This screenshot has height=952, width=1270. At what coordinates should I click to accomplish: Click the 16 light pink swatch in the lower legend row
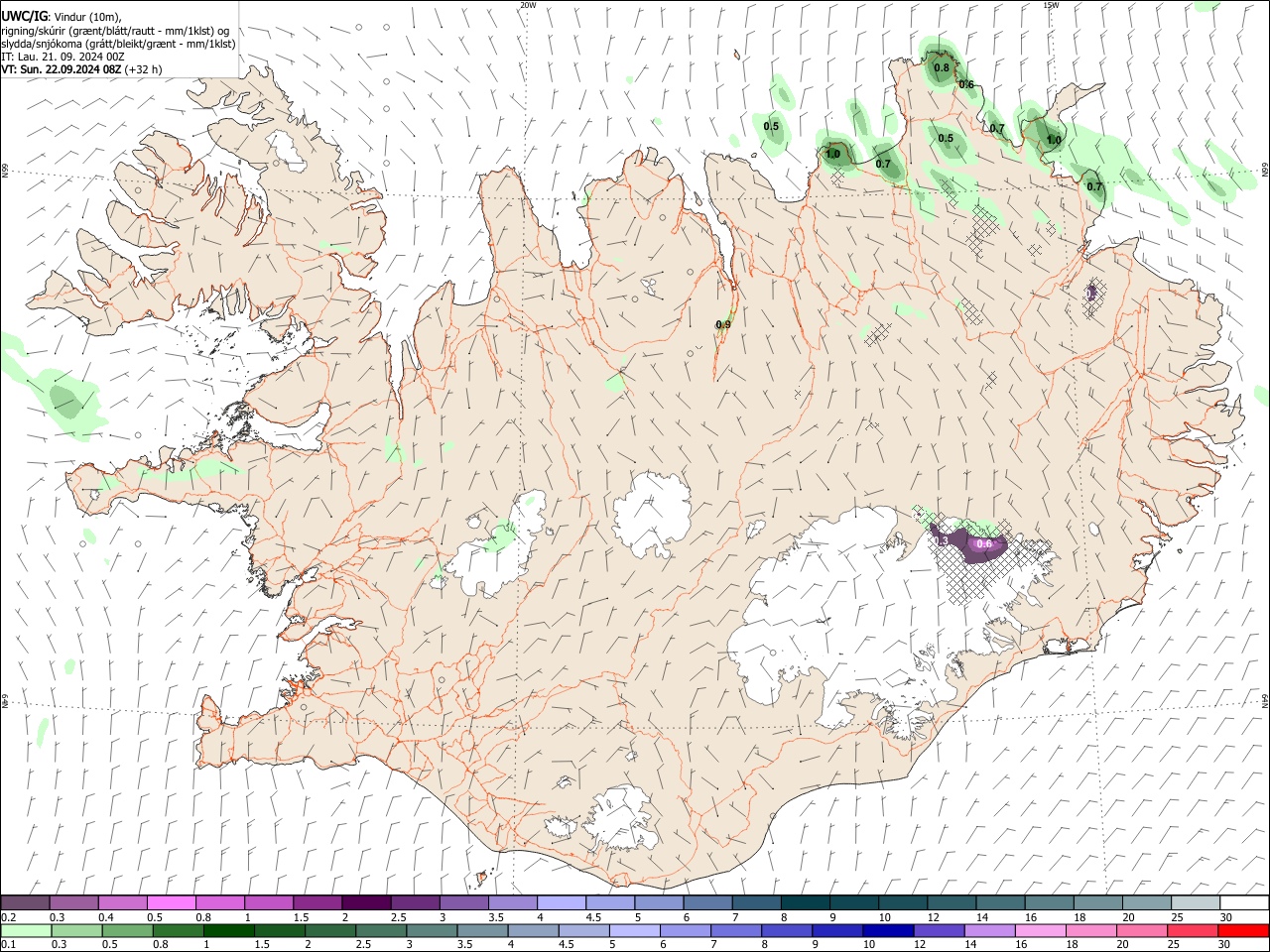1040,930
